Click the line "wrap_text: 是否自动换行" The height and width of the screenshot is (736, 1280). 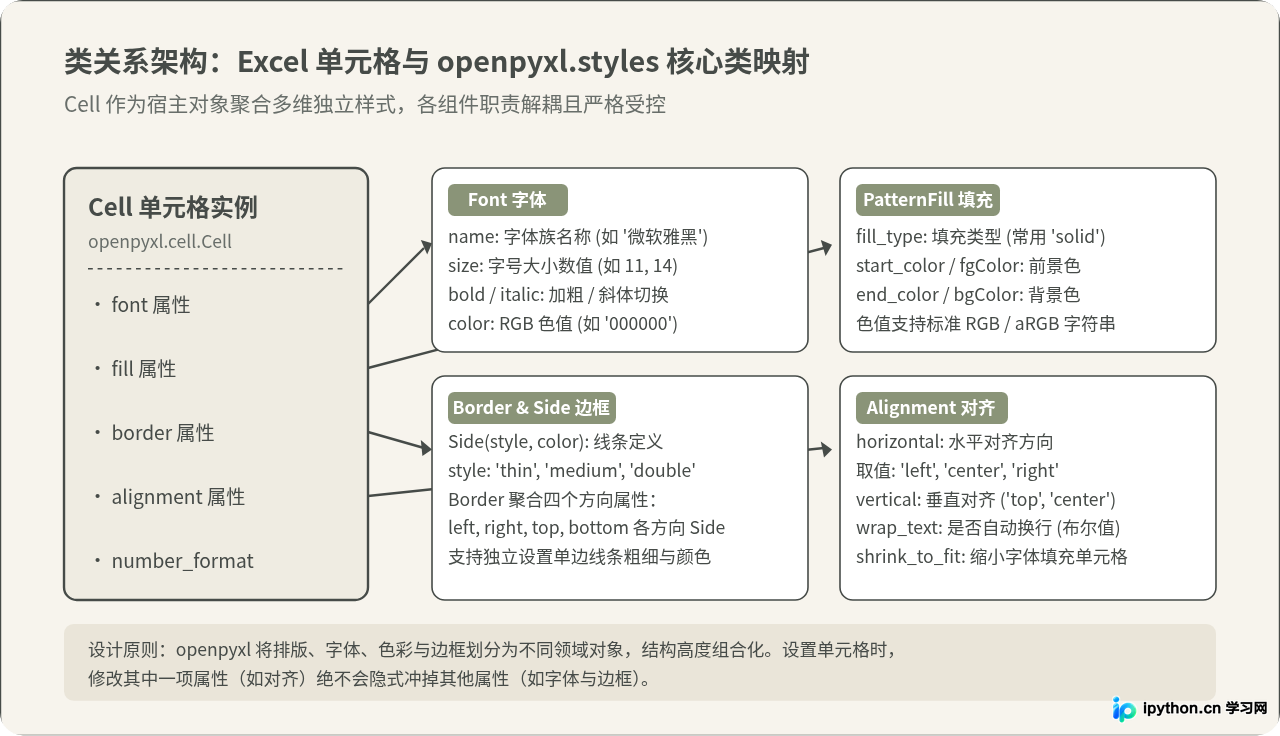pos(988,528)
